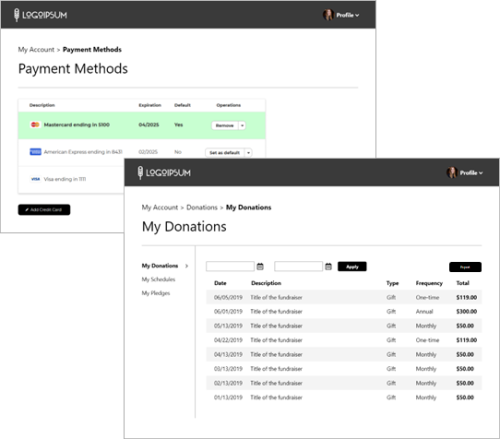This screenshot has height=439, width=500.
Task: Open profile avatar in My Donations window
Action: (452, 172)
